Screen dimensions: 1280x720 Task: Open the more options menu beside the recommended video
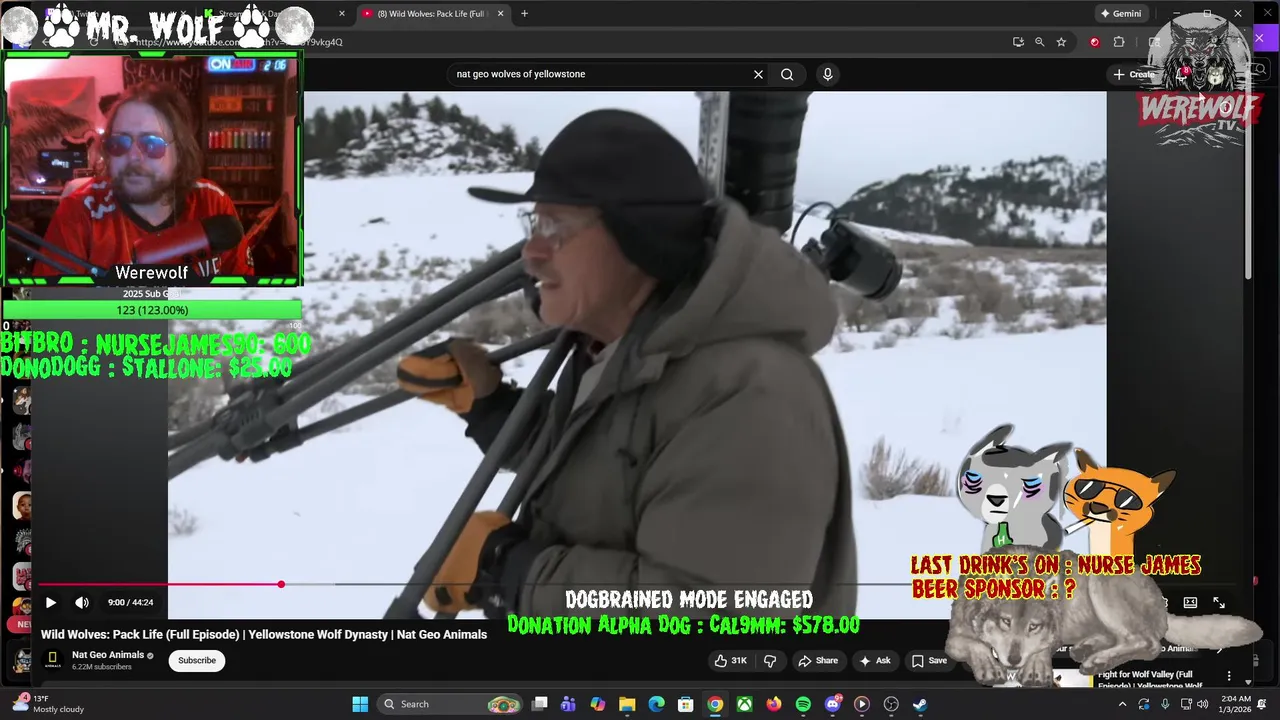click(x=1229, y=676)
